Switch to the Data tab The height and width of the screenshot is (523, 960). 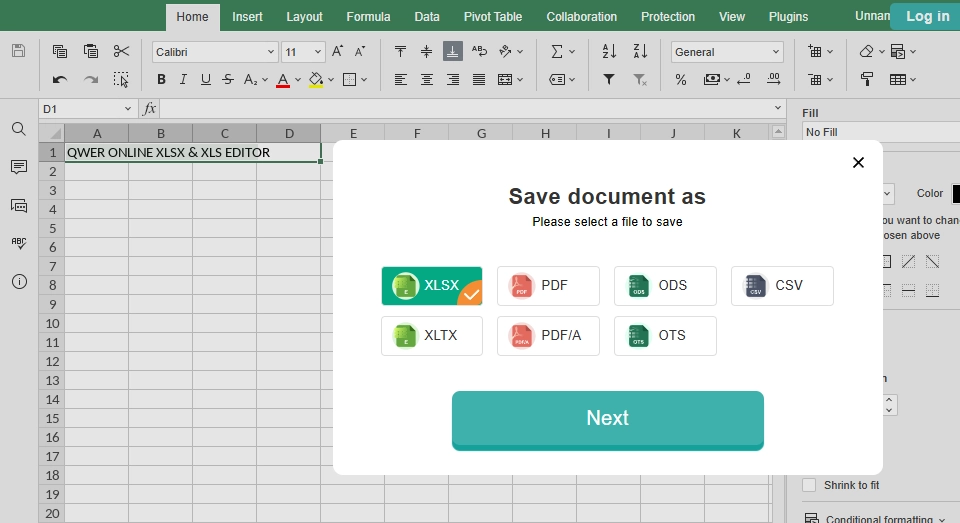coord(427,17)
